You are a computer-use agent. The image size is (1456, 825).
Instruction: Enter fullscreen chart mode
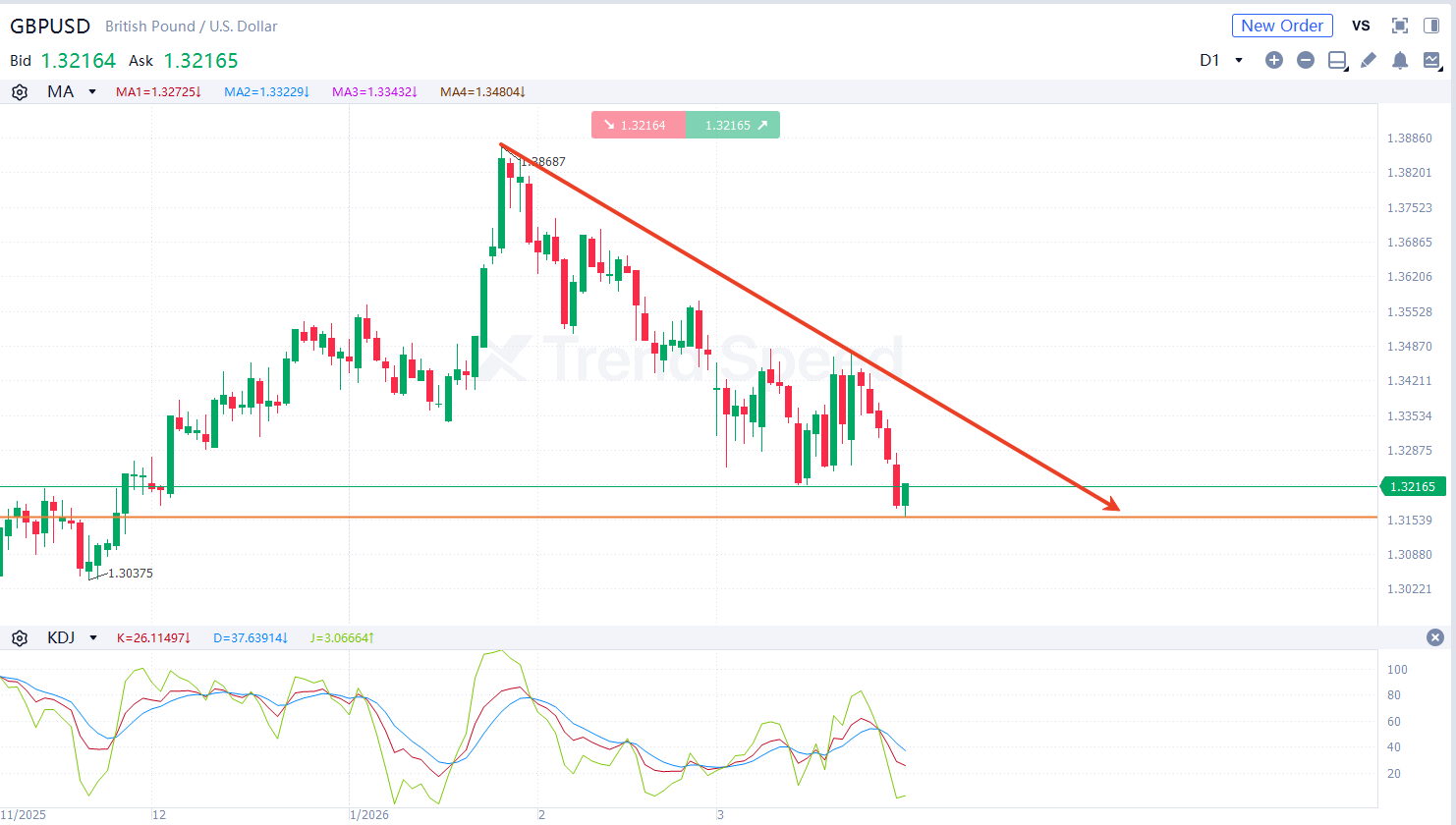tap(1400, 26)
